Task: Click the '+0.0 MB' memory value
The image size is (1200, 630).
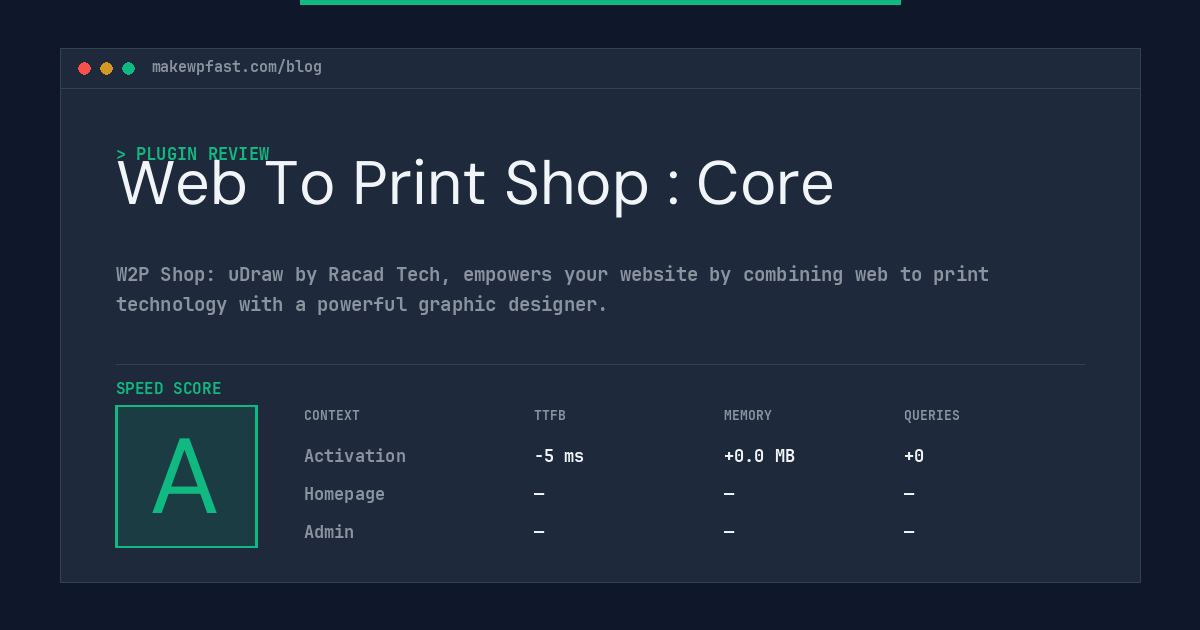Action: point(759,456)
